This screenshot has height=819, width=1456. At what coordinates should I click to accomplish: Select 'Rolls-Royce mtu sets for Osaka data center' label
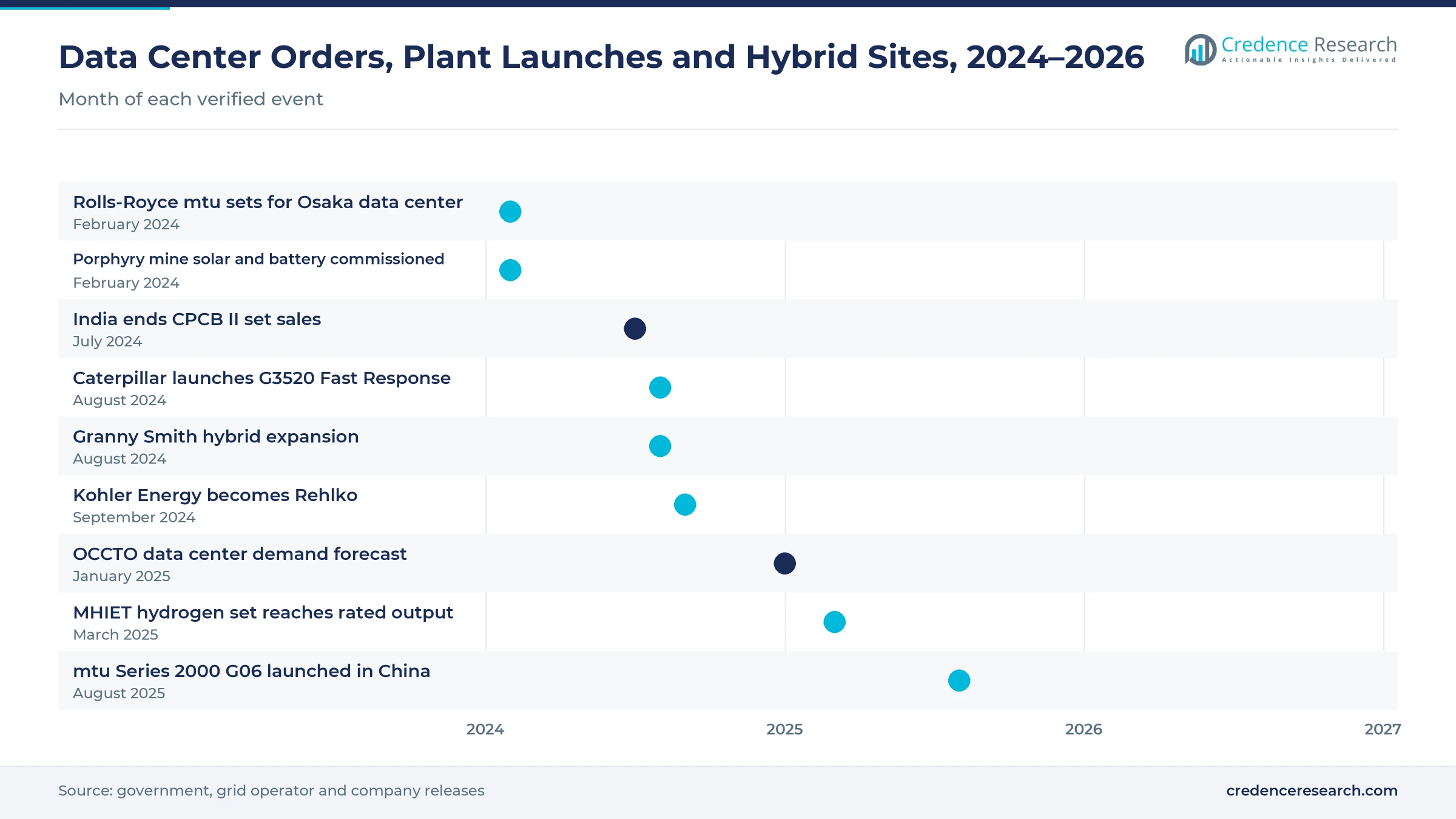(x=268, y=202)
